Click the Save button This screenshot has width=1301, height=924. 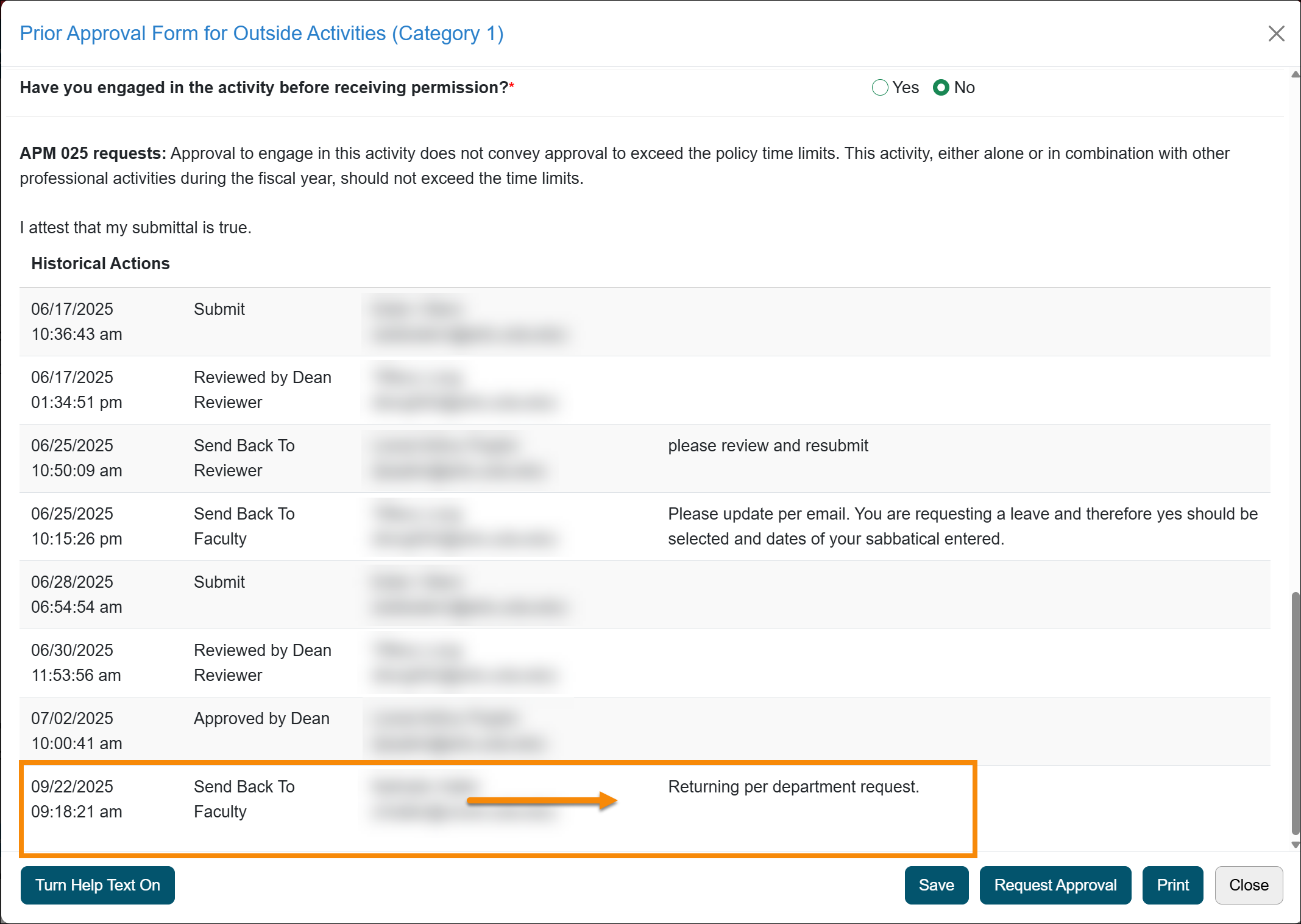pos(936,885)
